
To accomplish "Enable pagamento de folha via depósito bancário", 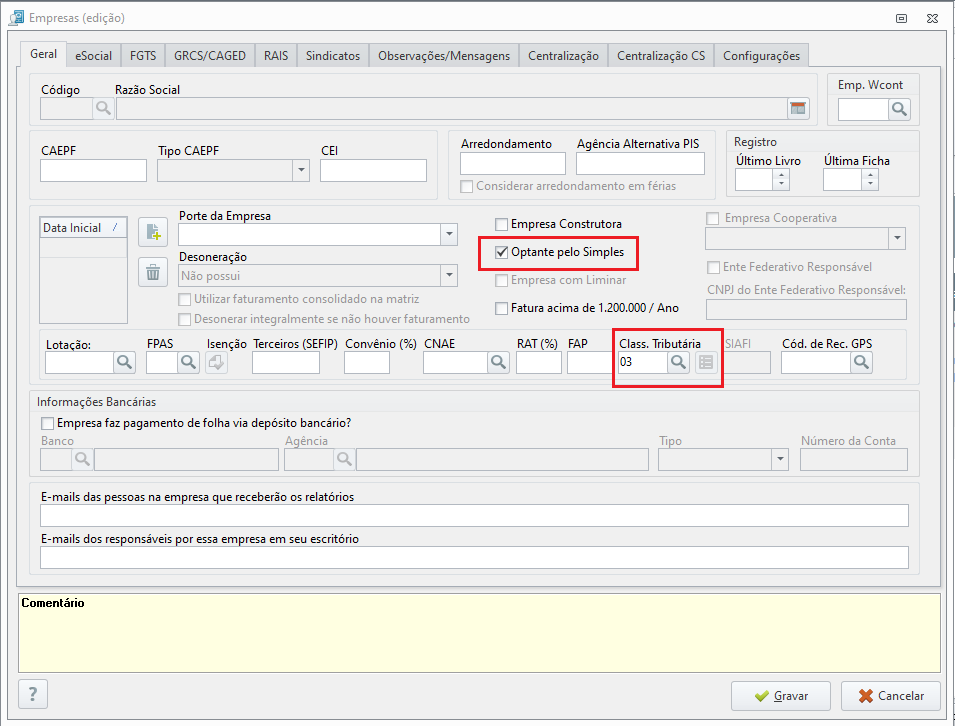I will [x=47, y=423].
